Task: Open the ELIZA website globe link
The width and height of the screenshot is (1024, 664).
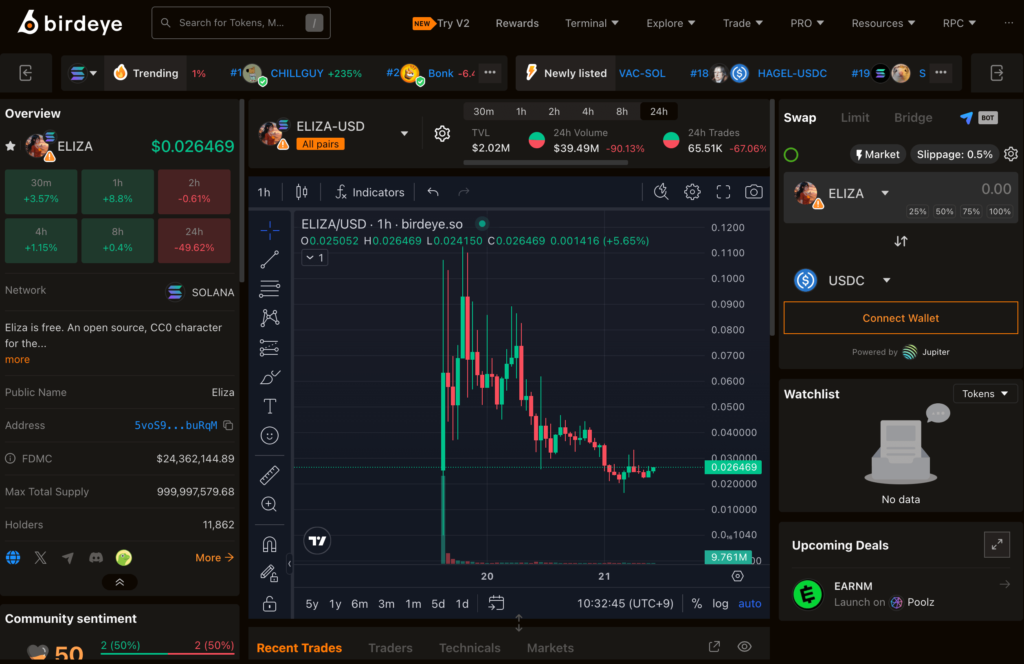Action: pyautogui.click(x=13, y=558)
